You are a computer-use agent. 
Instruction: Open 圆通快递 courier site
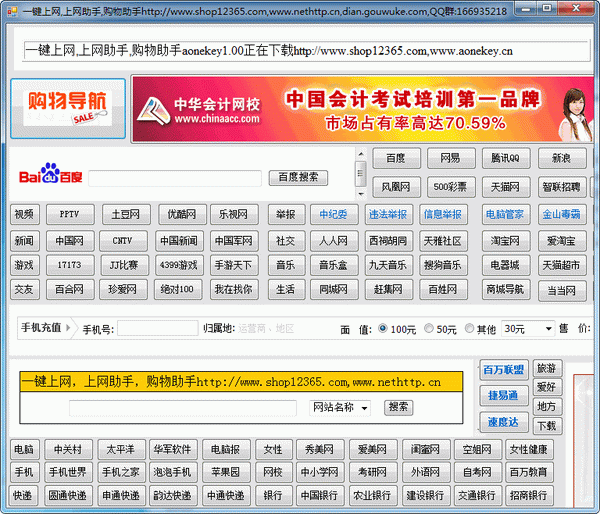click(68, 496)
